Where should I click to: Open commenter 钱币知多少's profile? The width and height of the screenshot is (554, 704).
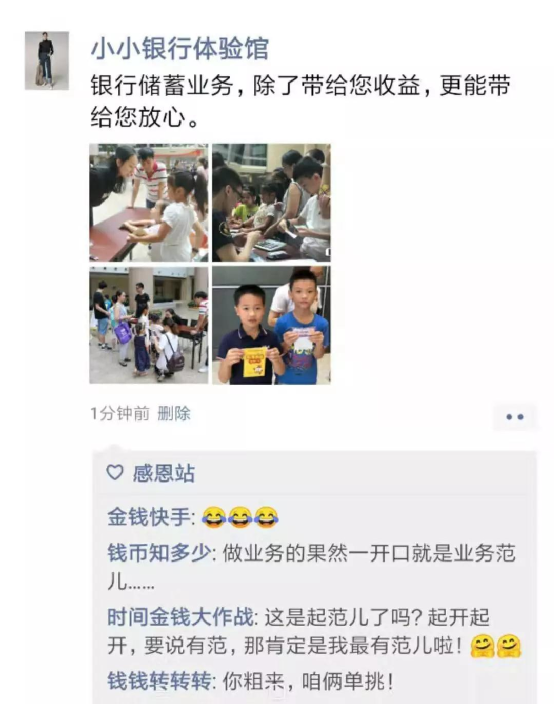coord(159,553)
